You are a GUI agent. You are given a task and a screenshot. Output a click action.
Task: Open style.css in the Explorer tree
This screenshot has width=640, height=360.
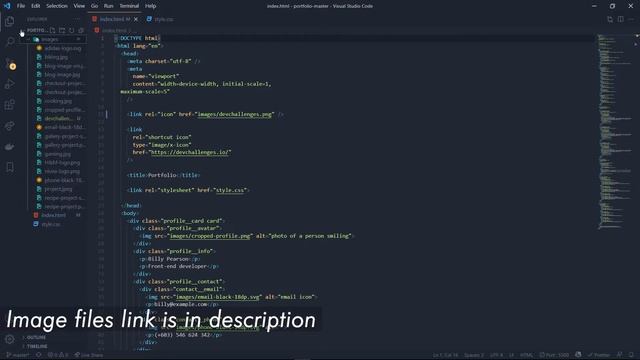click(52, 224)
